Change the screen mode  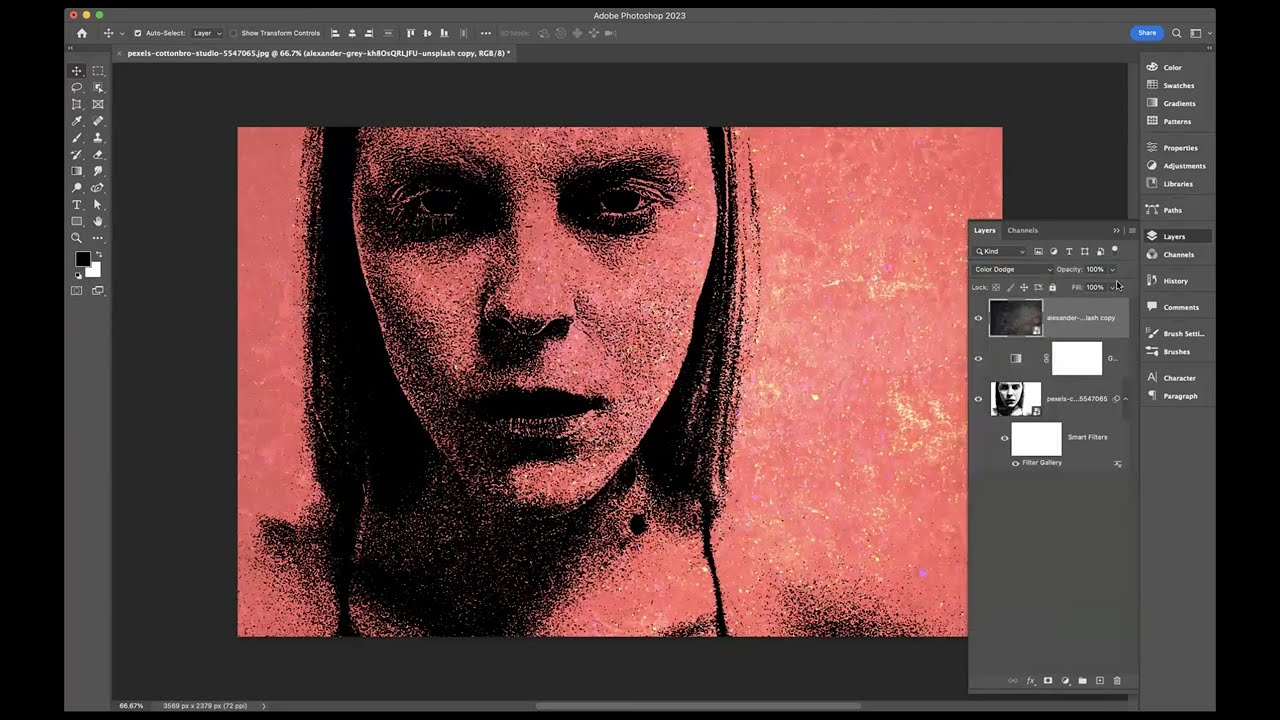(98, 291)
